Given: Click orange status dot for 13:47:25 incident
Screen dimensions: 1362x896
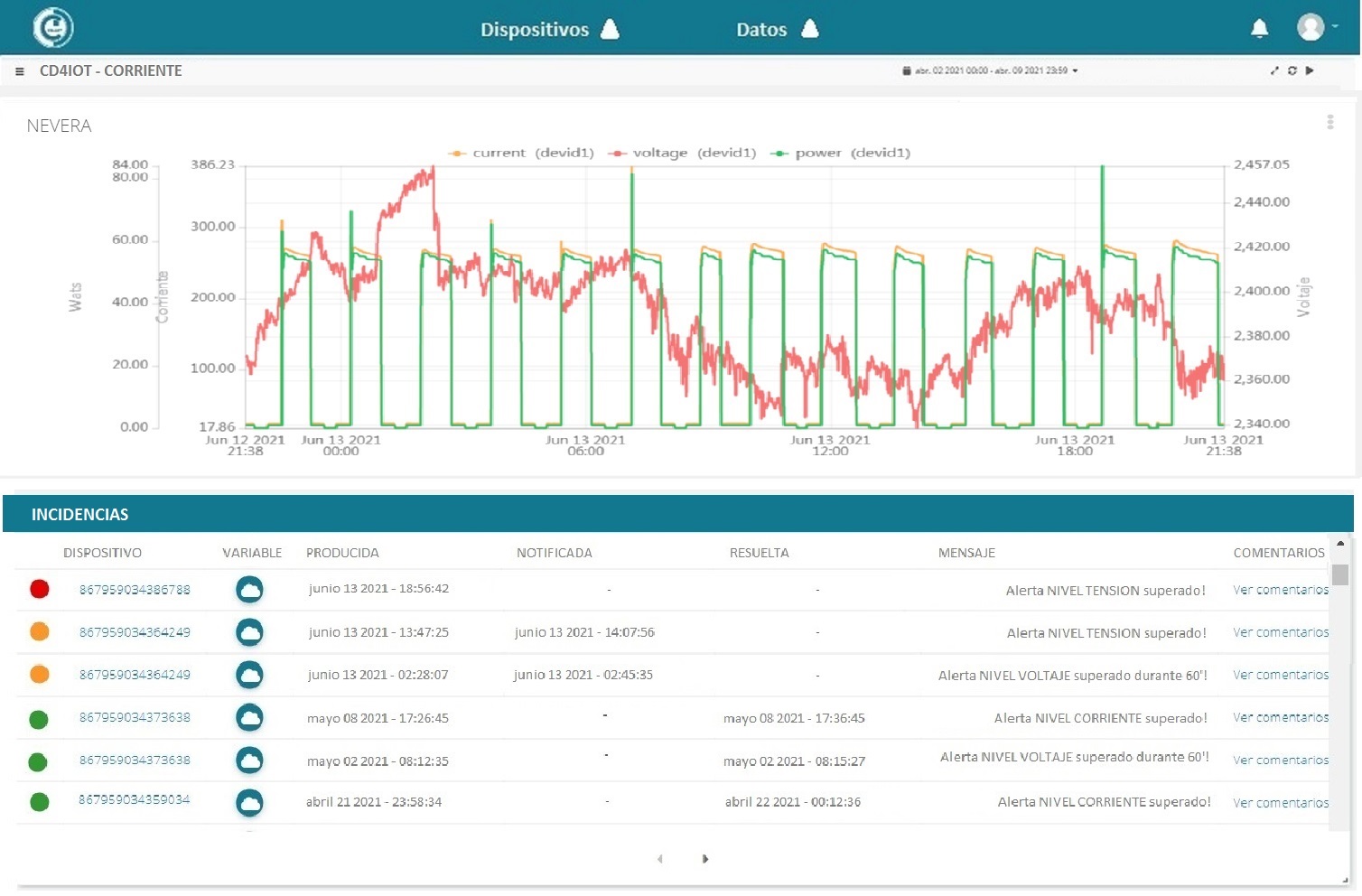Looking at the screenshot, I should click(39, 631).
